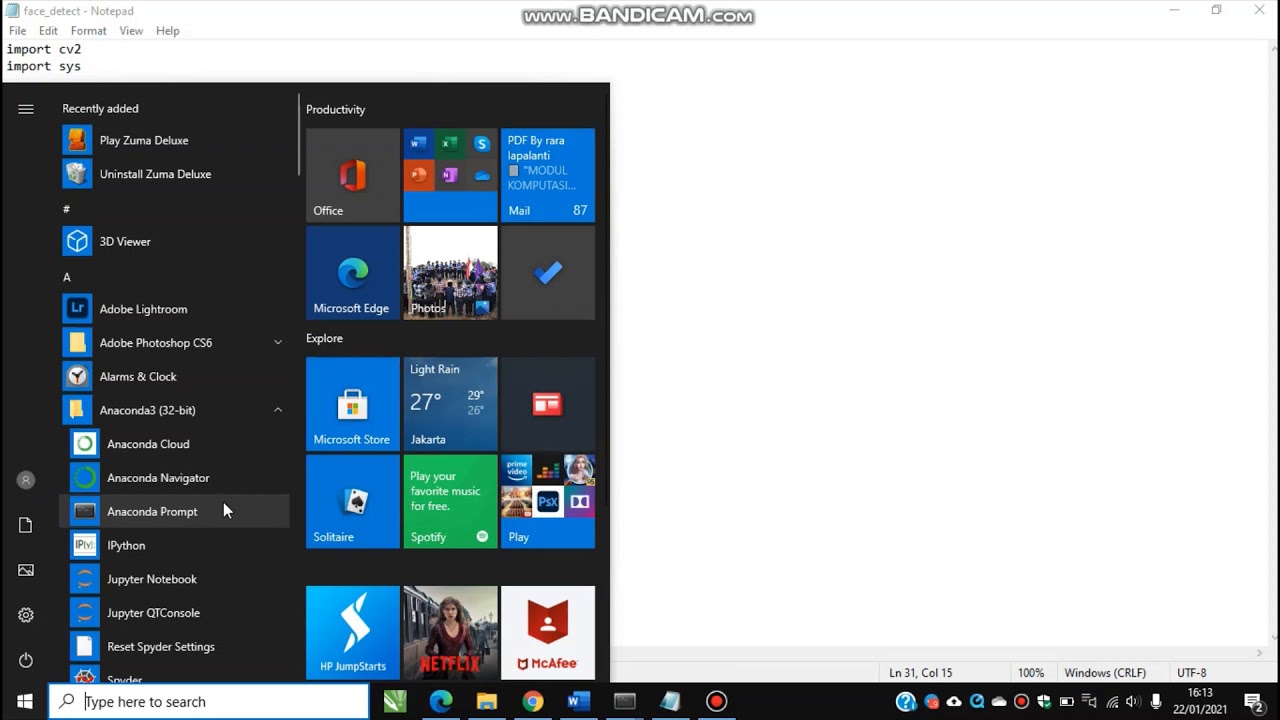The height and width of the screenshot is (720, 1280).
Task: Open Notepad Format menu
Action: point(88,31)
